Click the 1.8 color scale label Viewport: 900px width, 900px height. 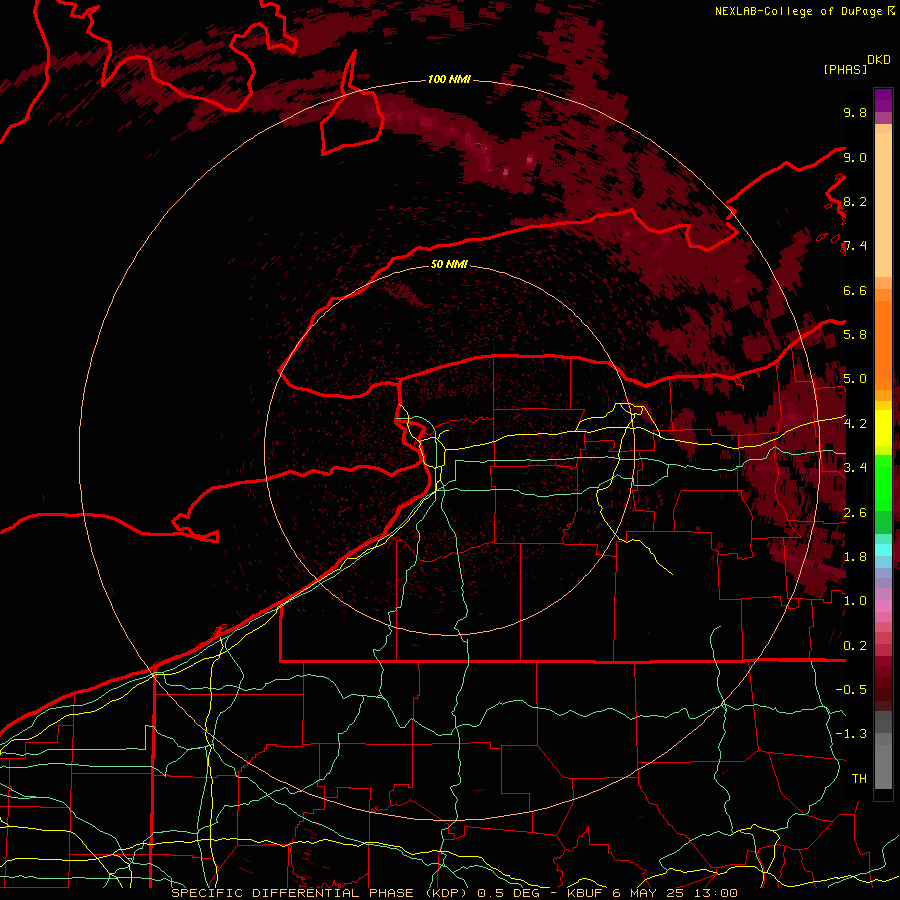point(855,556)
